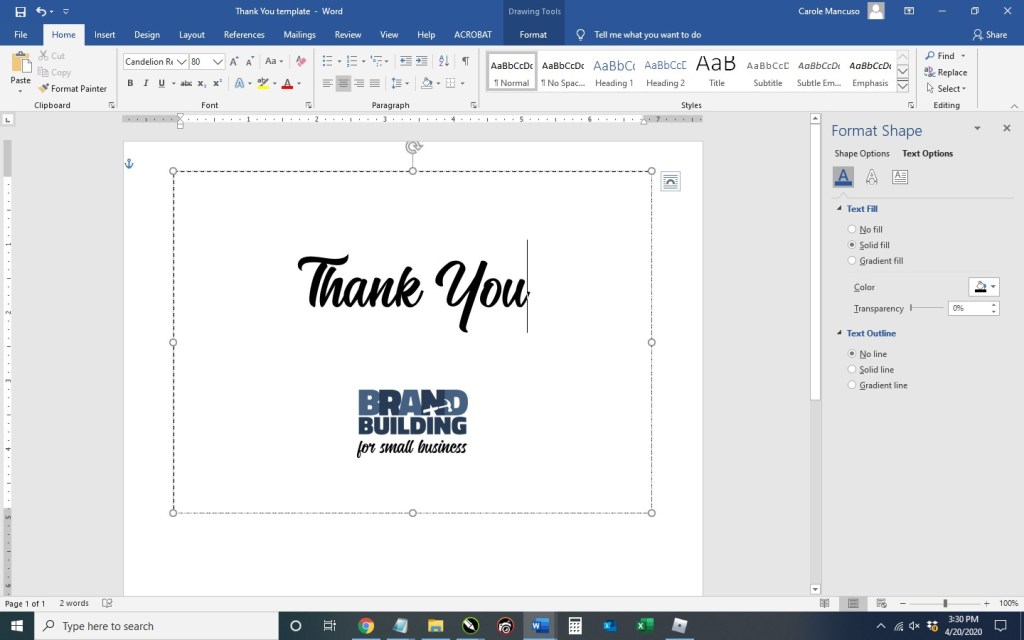Switch to the Shape Options tab
The image size is (1024, 640).
[x=861, y=154]
